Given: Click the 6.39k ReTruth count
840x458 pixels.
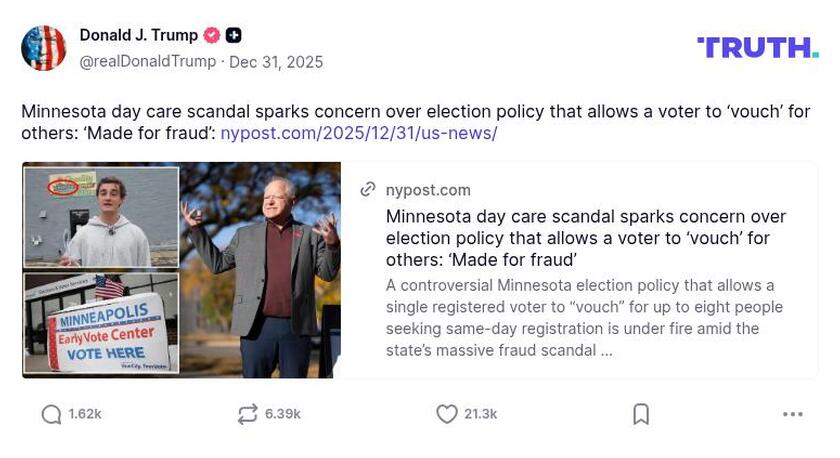Looking at the screenshot, I should coord(282,414).
